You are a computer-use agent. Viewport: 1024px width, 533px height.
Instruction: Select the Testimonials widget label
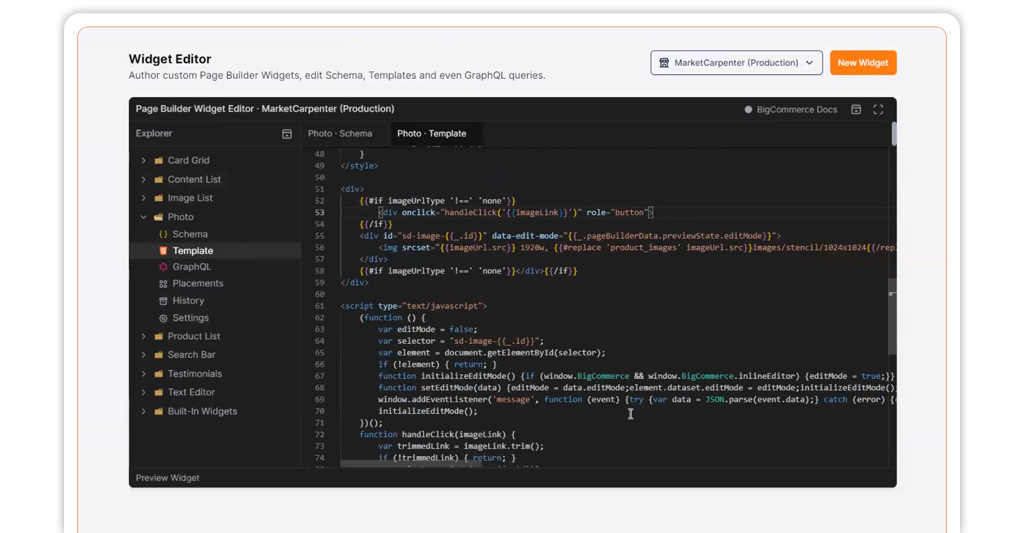click(195, 374)
